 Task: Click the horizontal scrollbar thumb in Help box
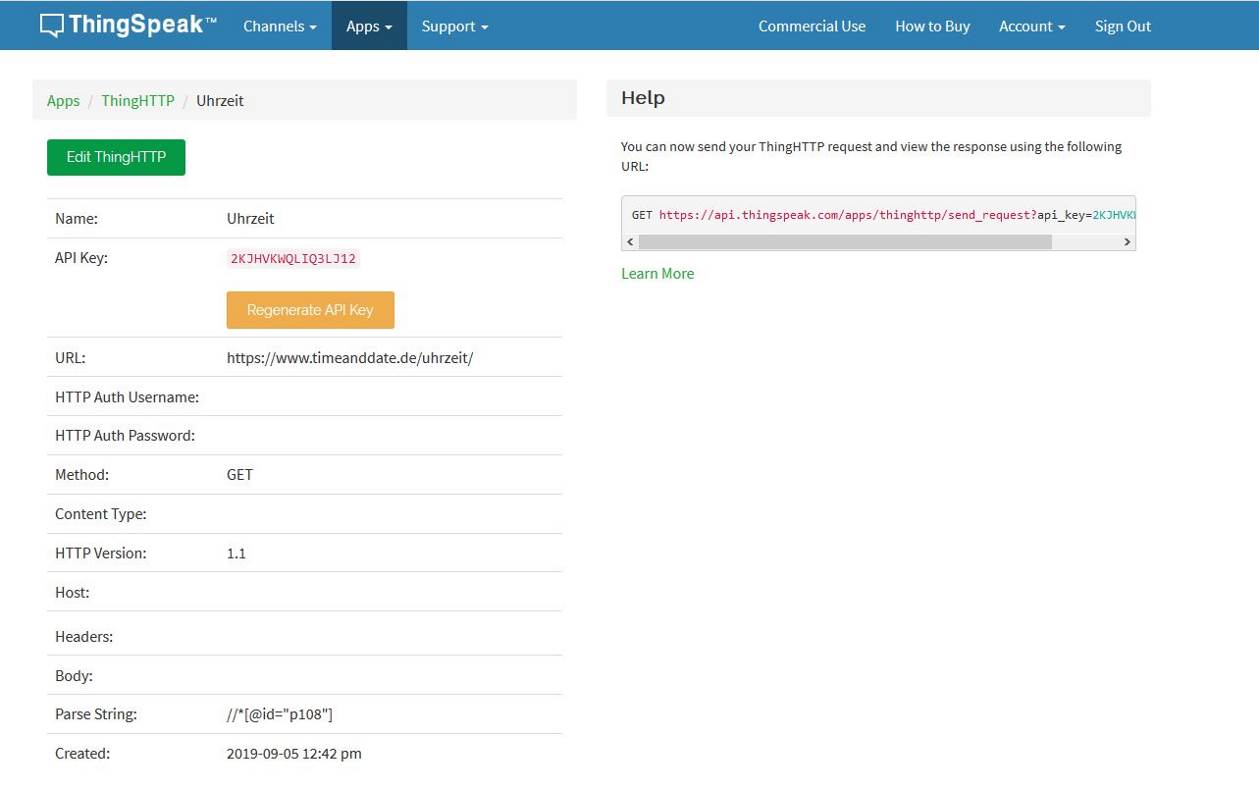[845, 242]
